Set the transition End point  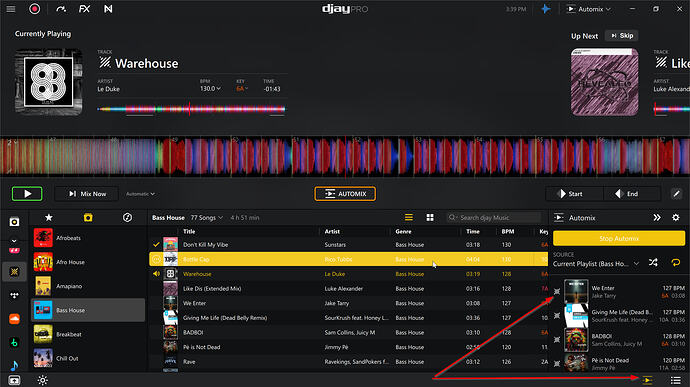pyautogui.click(x=632, y=194)
